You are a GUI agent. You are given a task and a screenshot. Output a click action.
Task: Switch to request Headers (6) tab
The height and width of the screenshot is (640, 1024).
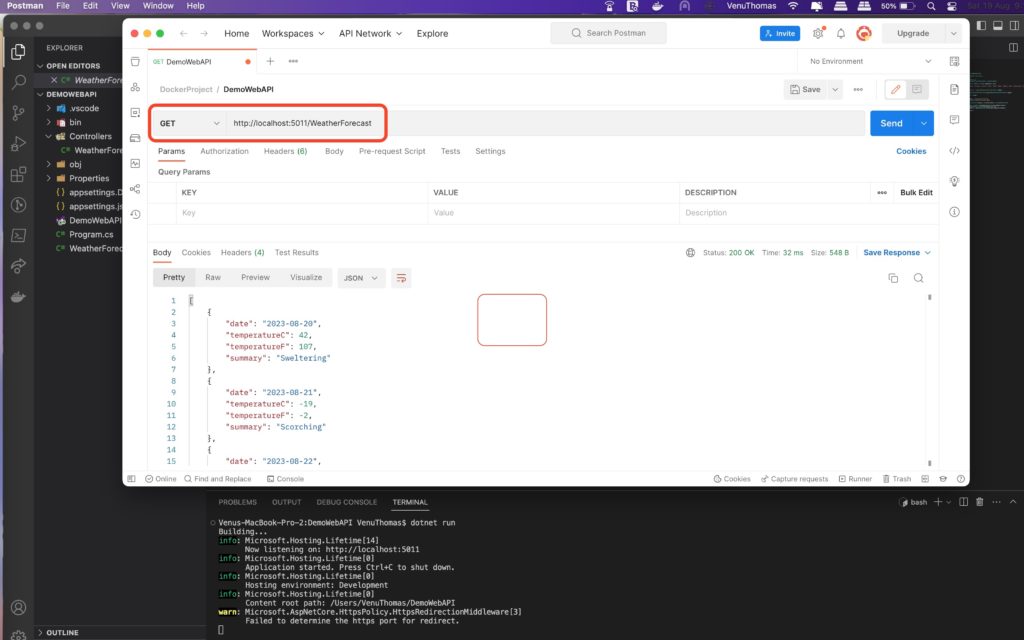tap(285, 151)
